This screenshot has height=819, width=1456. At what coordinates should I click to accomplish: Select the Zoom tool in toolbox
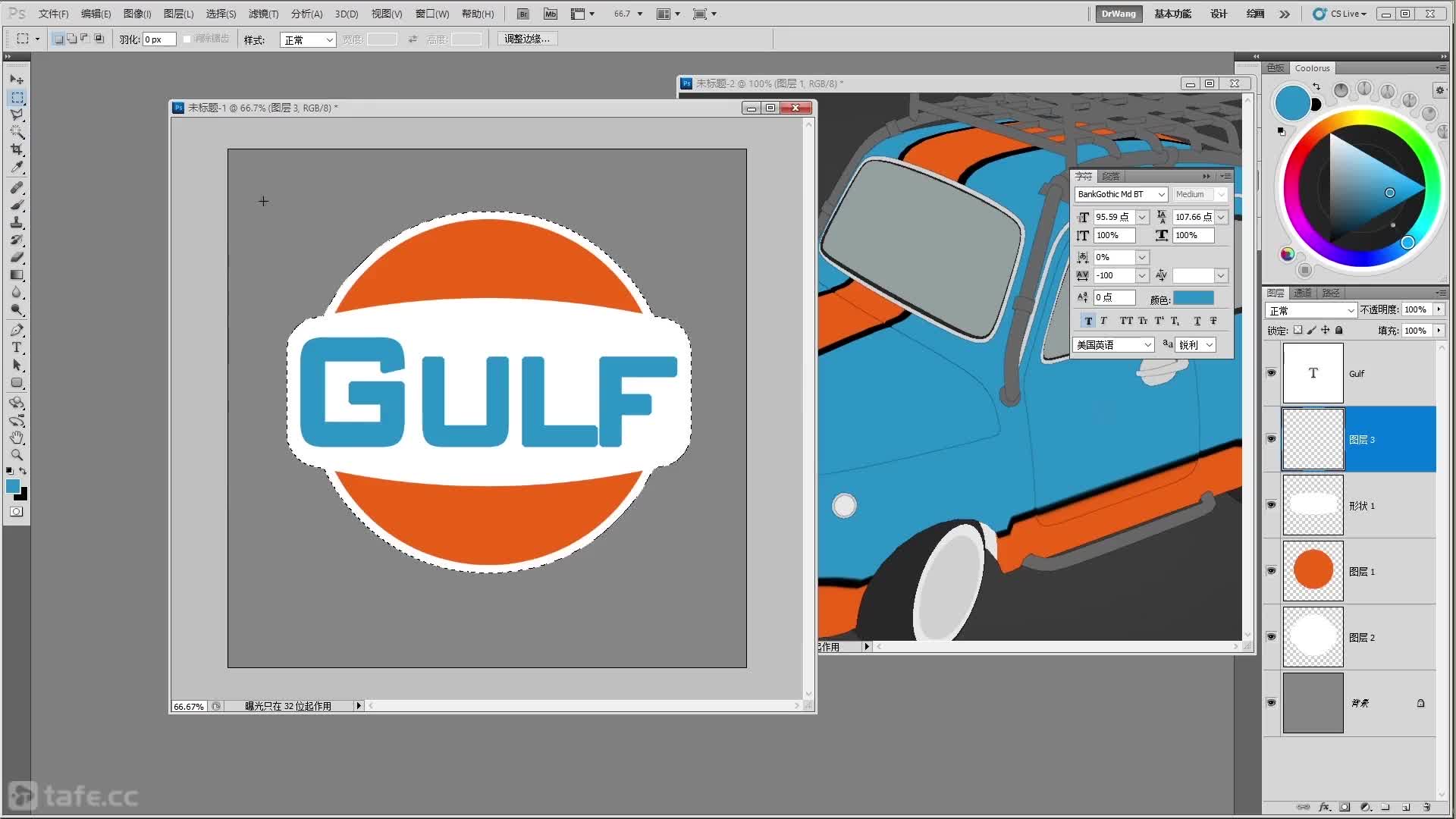click(17, 455)
